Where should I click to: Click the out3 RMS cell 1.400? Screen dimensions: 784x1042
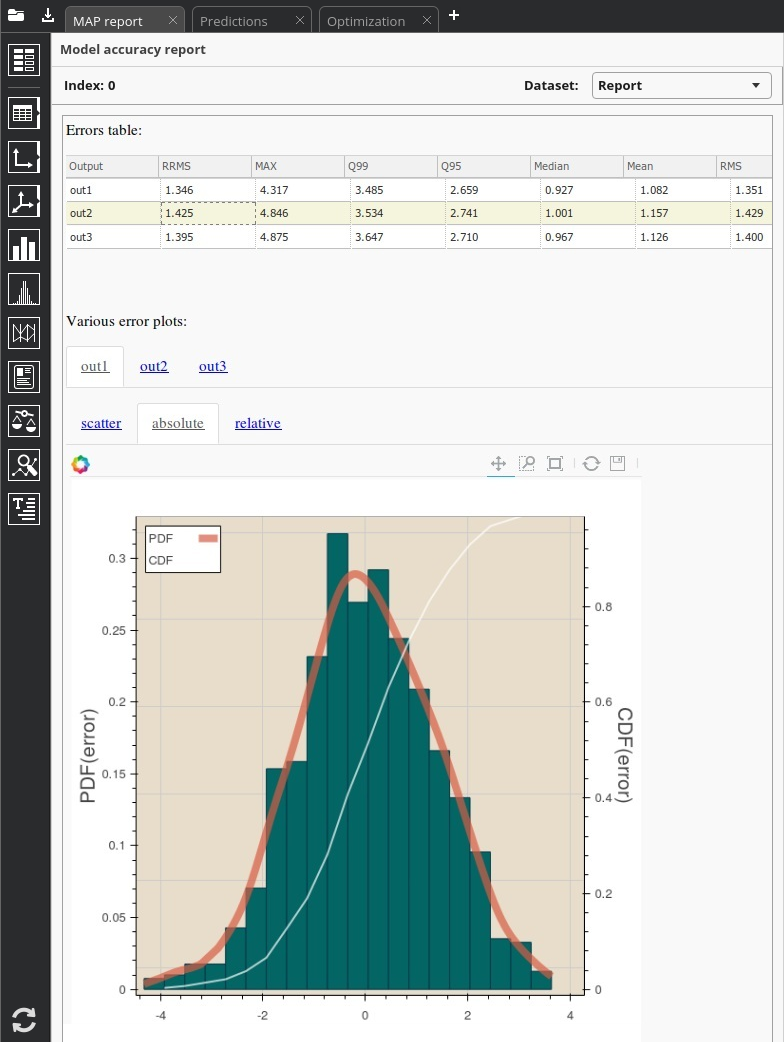pos(751,237)
